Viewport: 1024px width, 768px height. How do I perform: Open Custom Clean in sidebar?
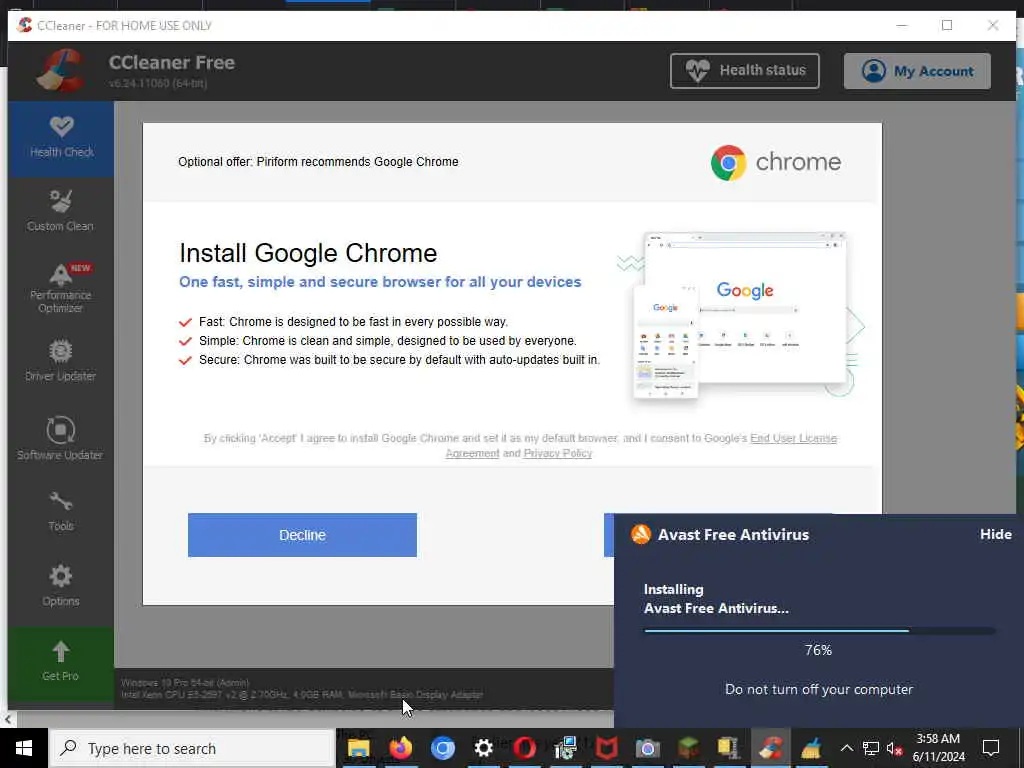pos(61,210)
